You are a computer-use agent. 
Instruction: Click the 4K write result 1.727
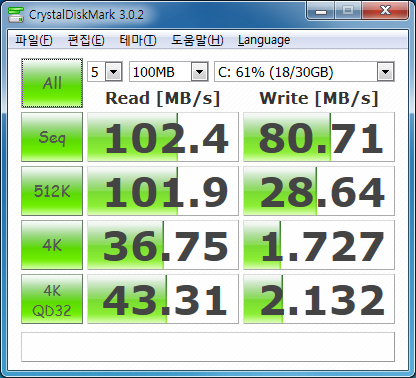pos(319,245)
